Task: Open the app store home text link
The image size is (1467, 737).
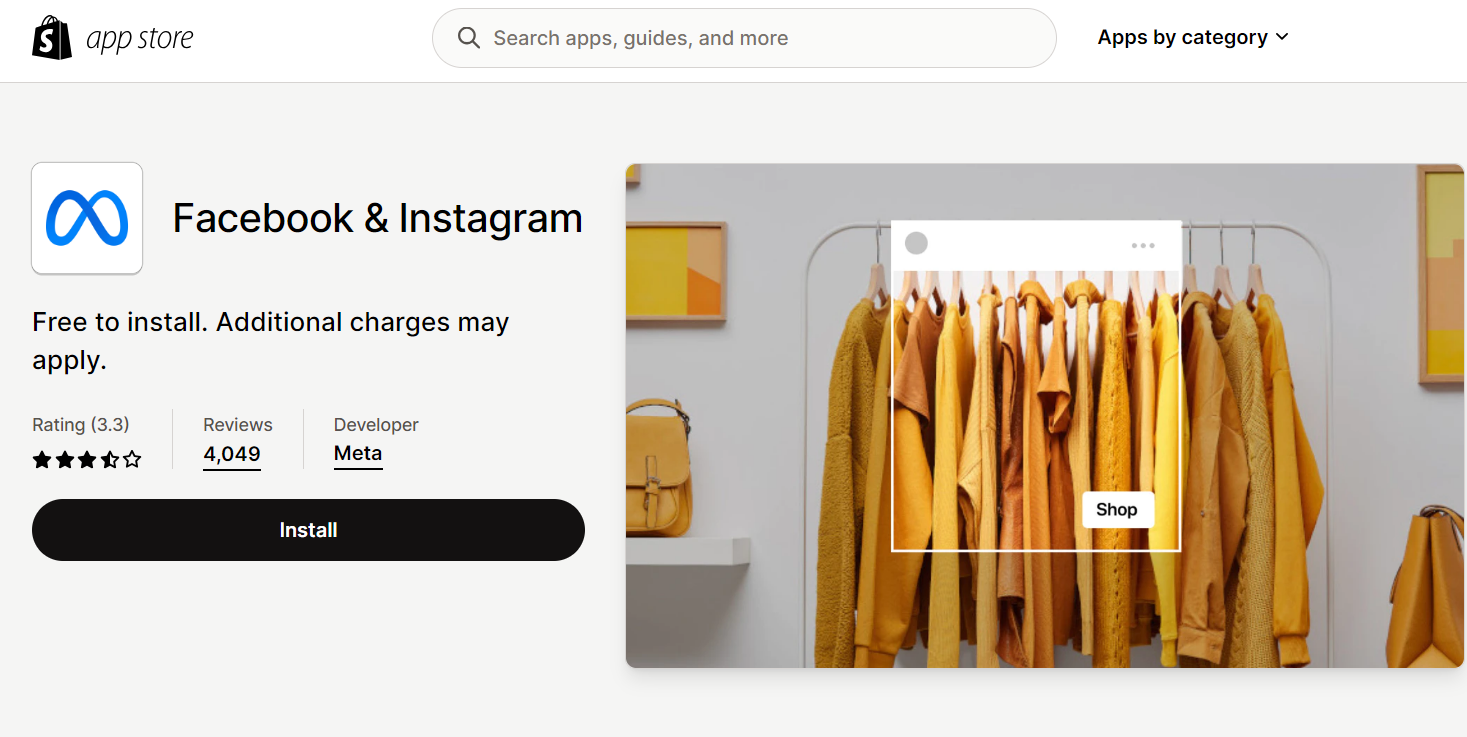Action: pos(140,39)
